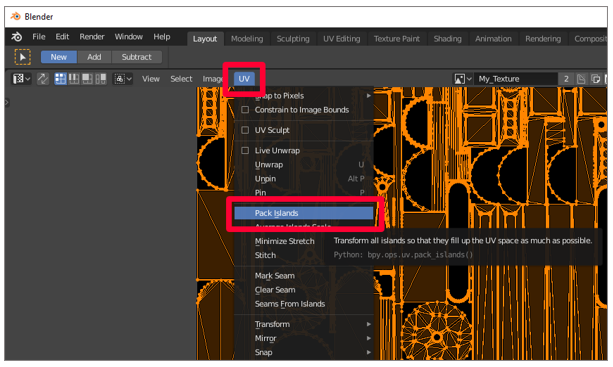Toggle UV sync selection icon
Viewport: 613px width, 367px height.
[x=43, y=79]
